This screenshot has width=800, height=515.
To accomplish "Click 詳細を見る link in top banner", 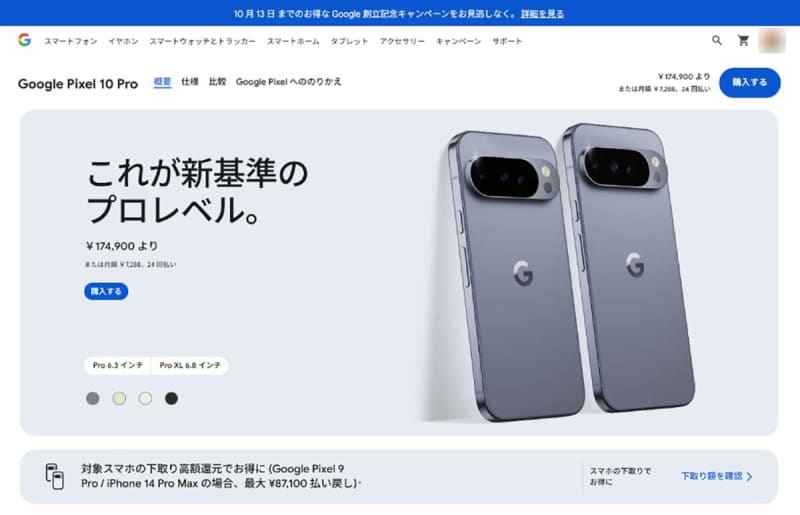I will [542, 14].
